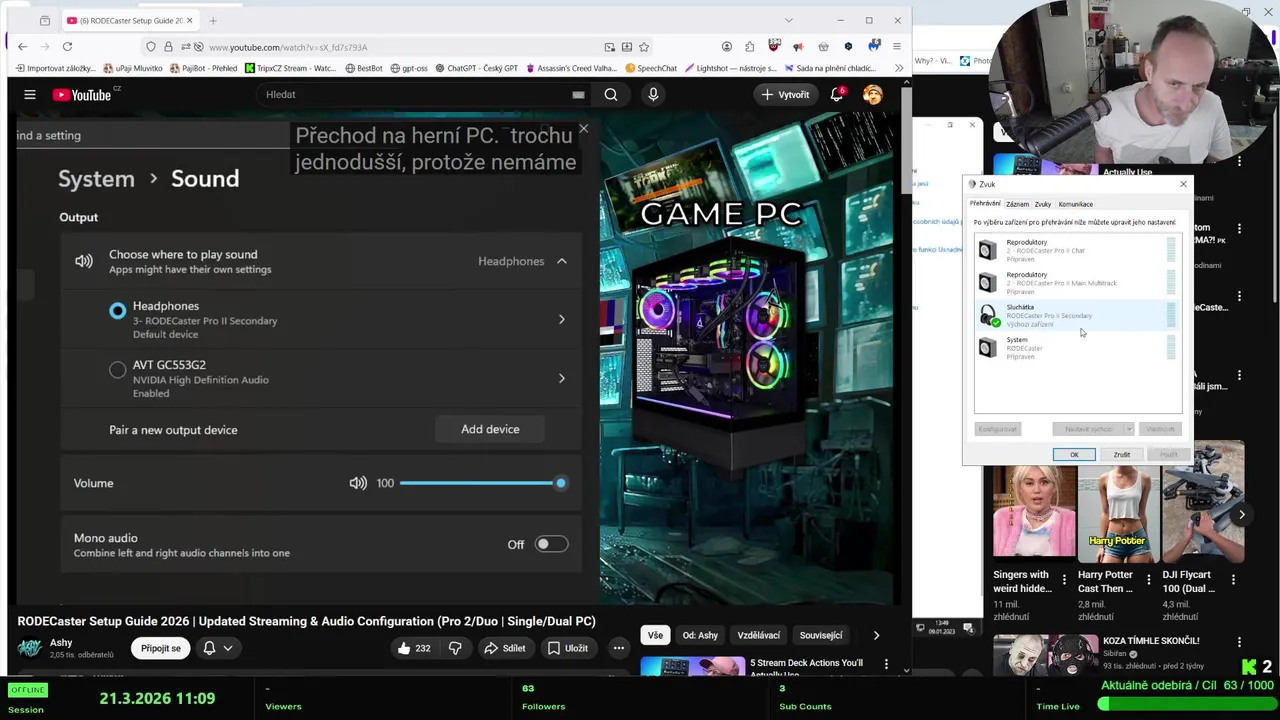Viewport: 1280px width, 720px height.
Task: Dislike the RODECaster video
Action: coord(455,648)
